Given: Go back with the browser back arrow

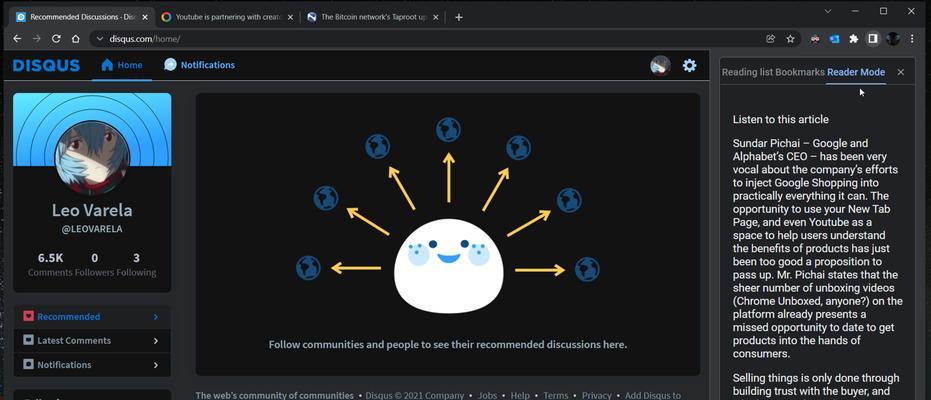Looking at the screenshot, I should pos(17,39).
